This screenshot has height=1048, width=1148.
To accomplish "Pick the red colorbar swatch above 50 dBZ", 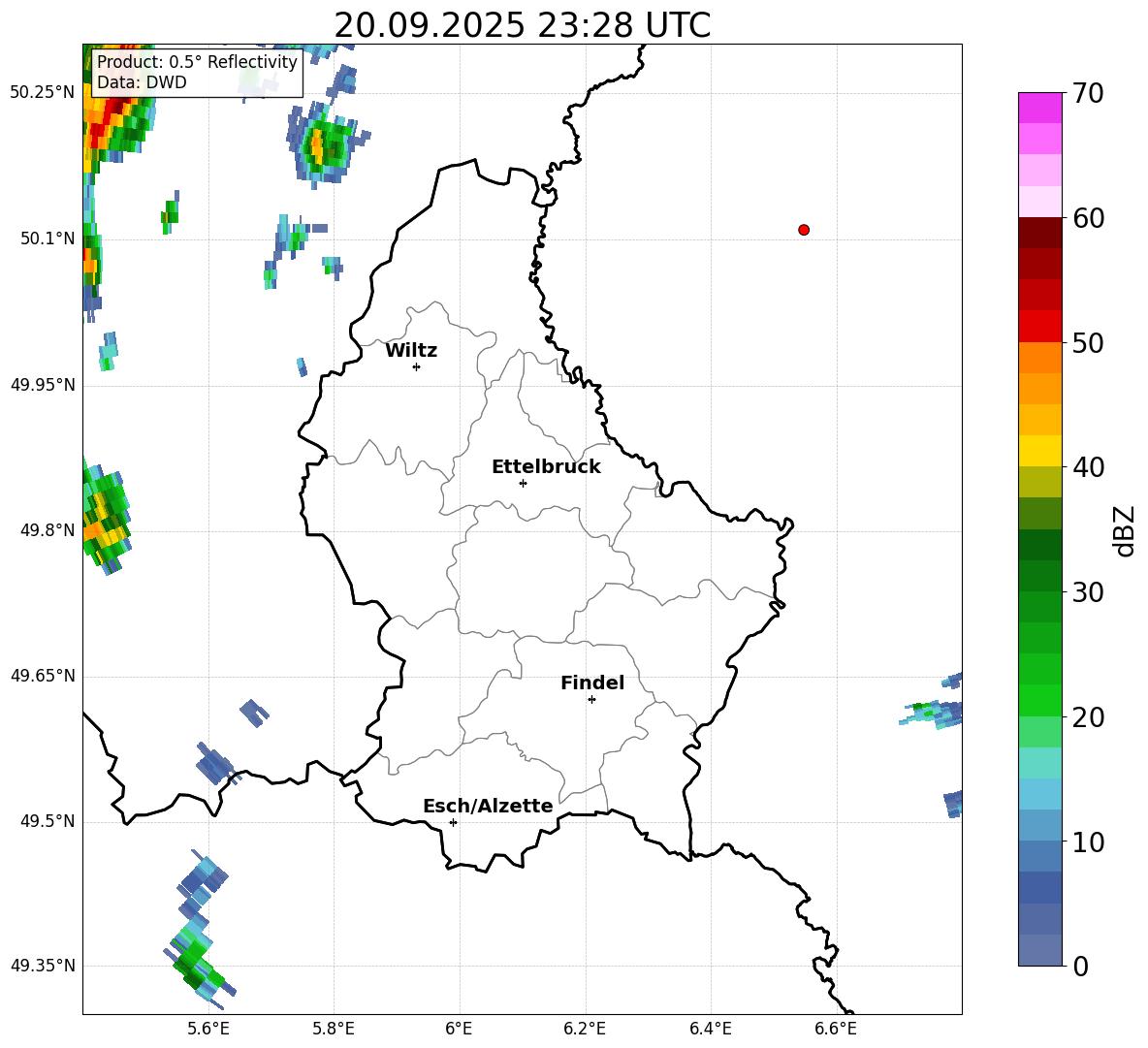I will (x=1039, y=327).
